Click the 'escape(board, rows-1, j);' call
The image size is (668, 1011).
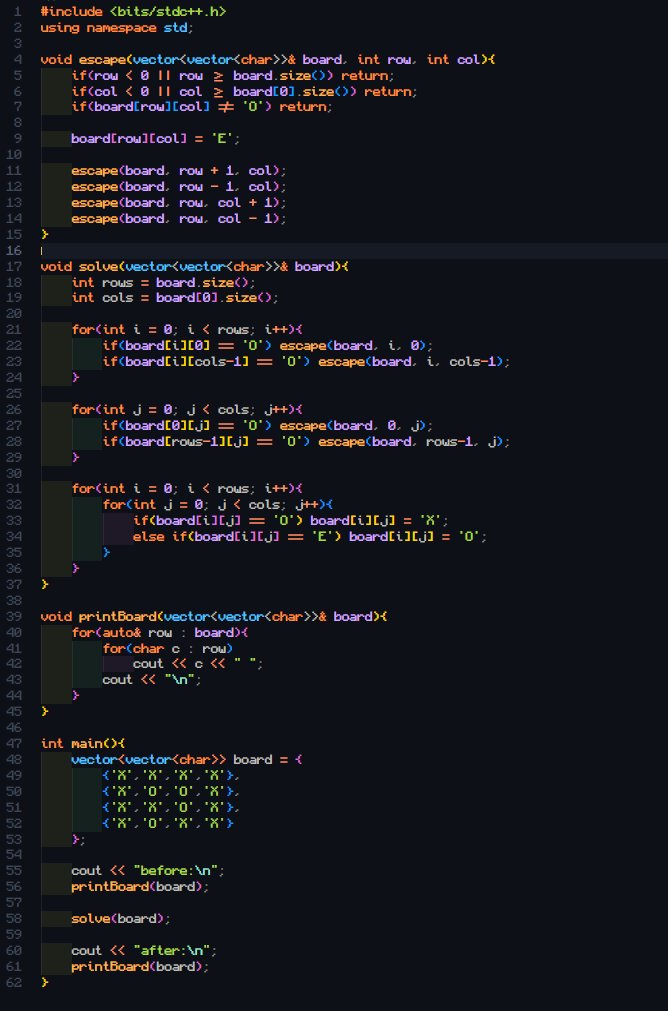point(414,442)
